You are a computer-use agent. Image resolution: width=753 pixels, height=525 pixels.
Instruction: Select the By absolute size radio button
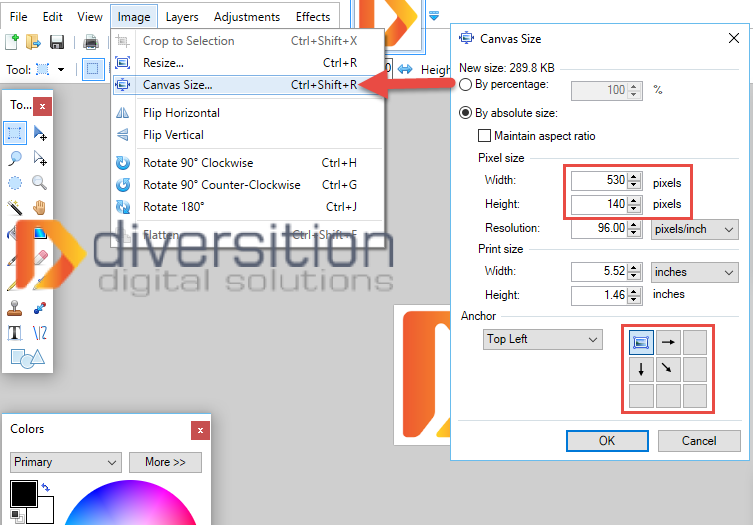[465, 113]
